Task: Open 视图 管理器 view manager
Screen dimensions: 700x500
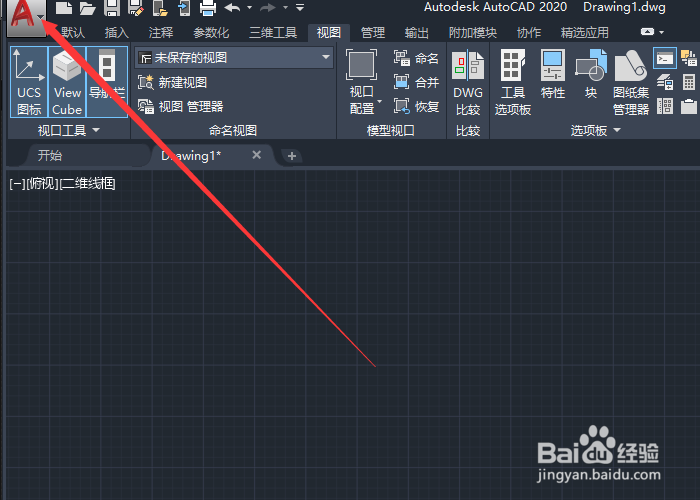Action: (180, 107)
